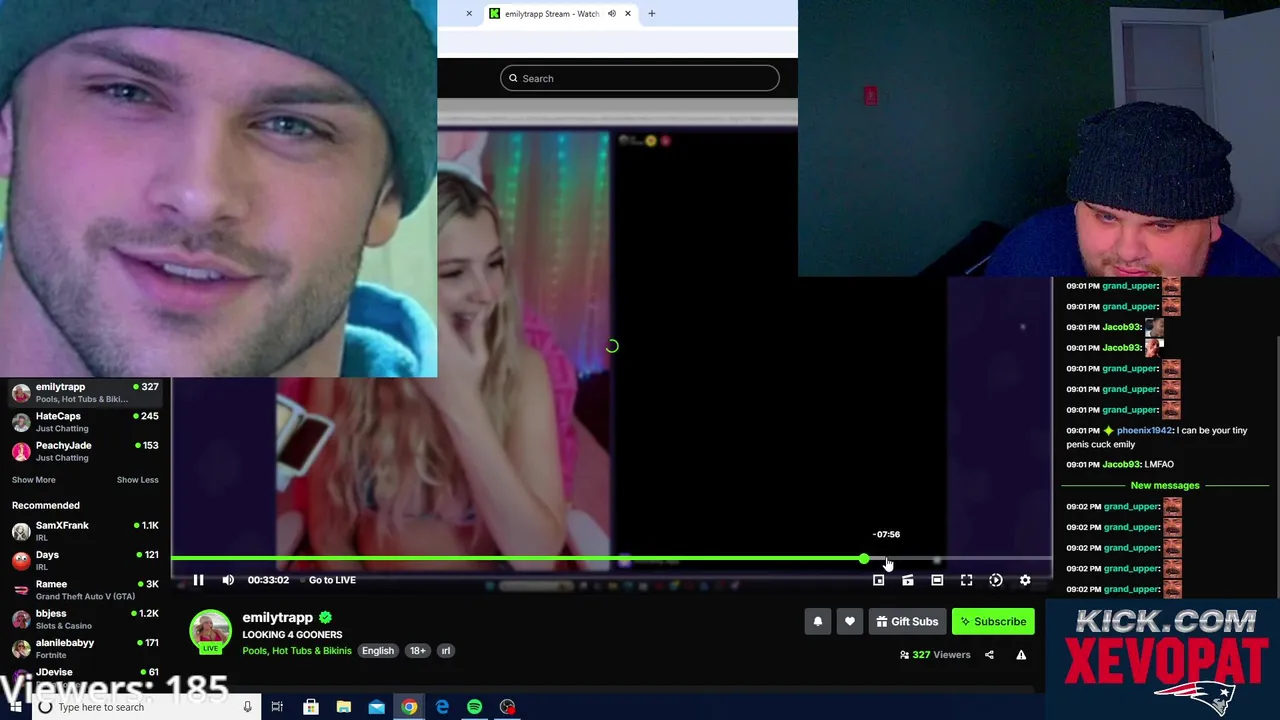Click tab audio speaker indicator

[x=611, y=14]
